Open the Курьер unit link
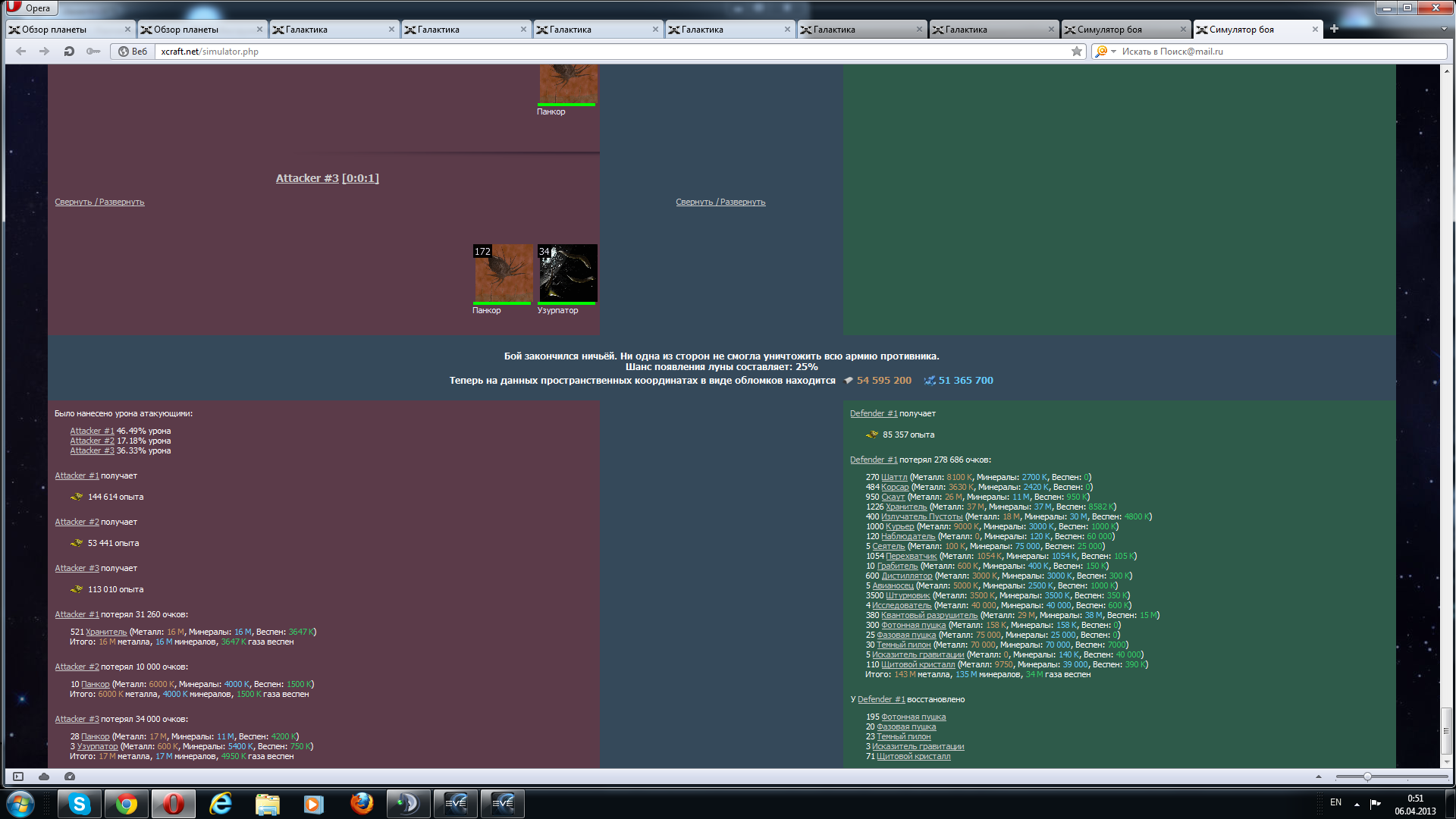 point(899,526)
